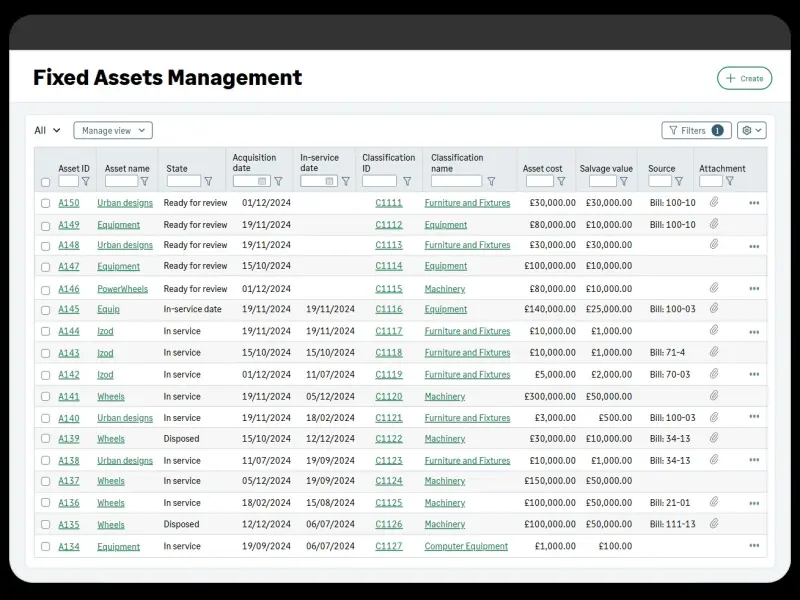The height and width of the screenshot is (600, 800).
Task: Expand the All view dropdown
Action: [47, 130]
